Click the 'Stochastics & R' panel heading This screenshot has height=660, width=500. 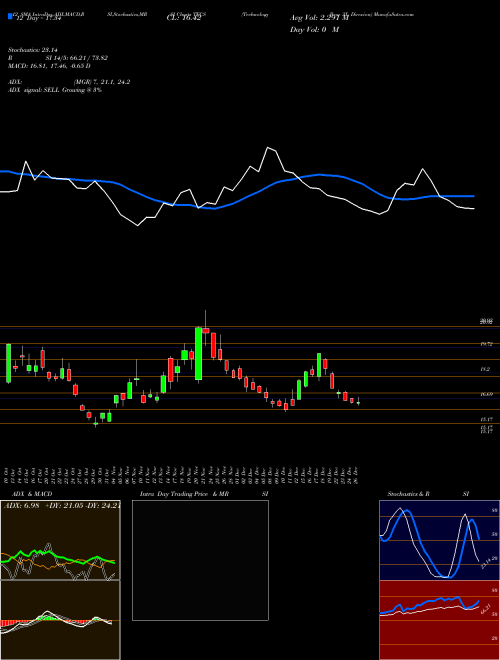409,494
